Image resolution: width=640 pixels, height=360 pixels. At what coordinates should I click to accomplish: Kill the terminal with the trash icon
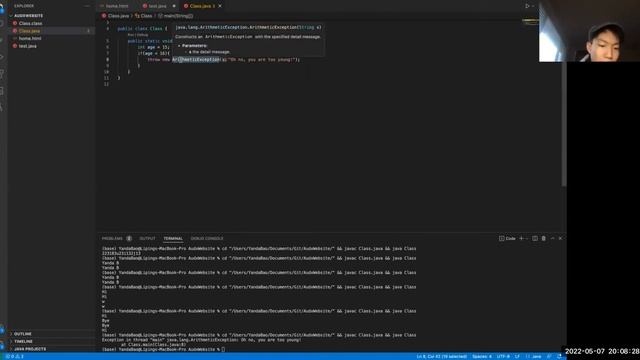click(x=544, y=238)
